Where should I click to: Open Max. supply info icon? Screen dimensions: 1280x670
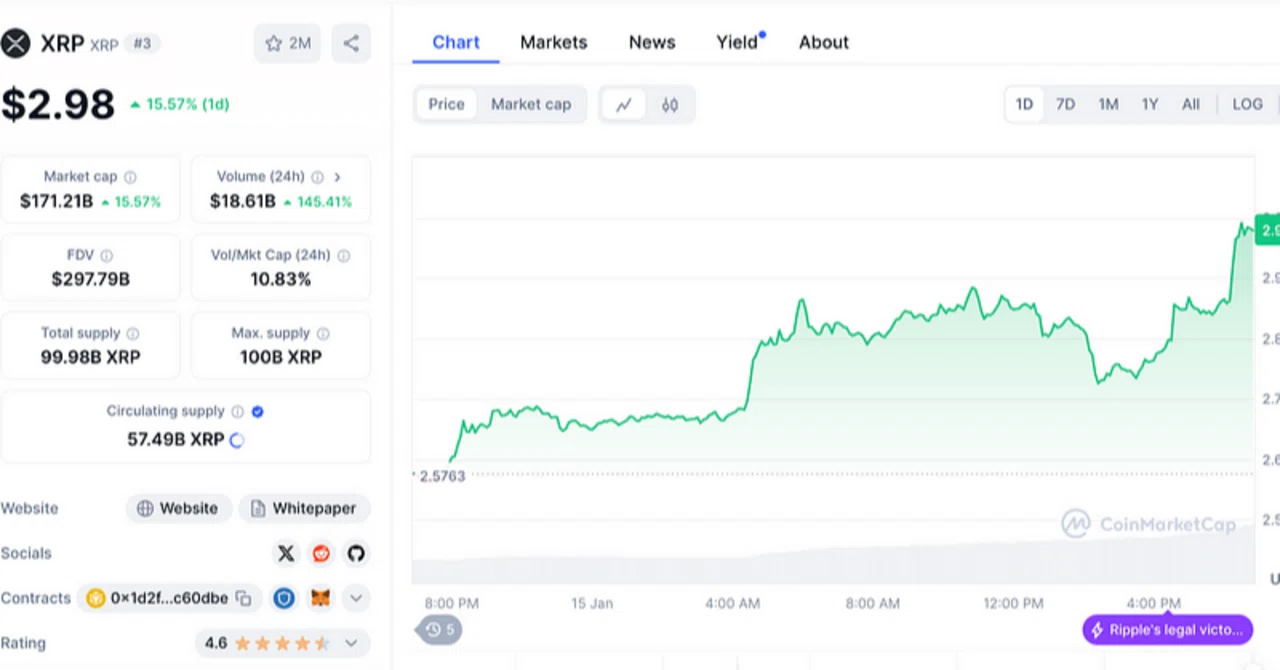tap(323, 334)
